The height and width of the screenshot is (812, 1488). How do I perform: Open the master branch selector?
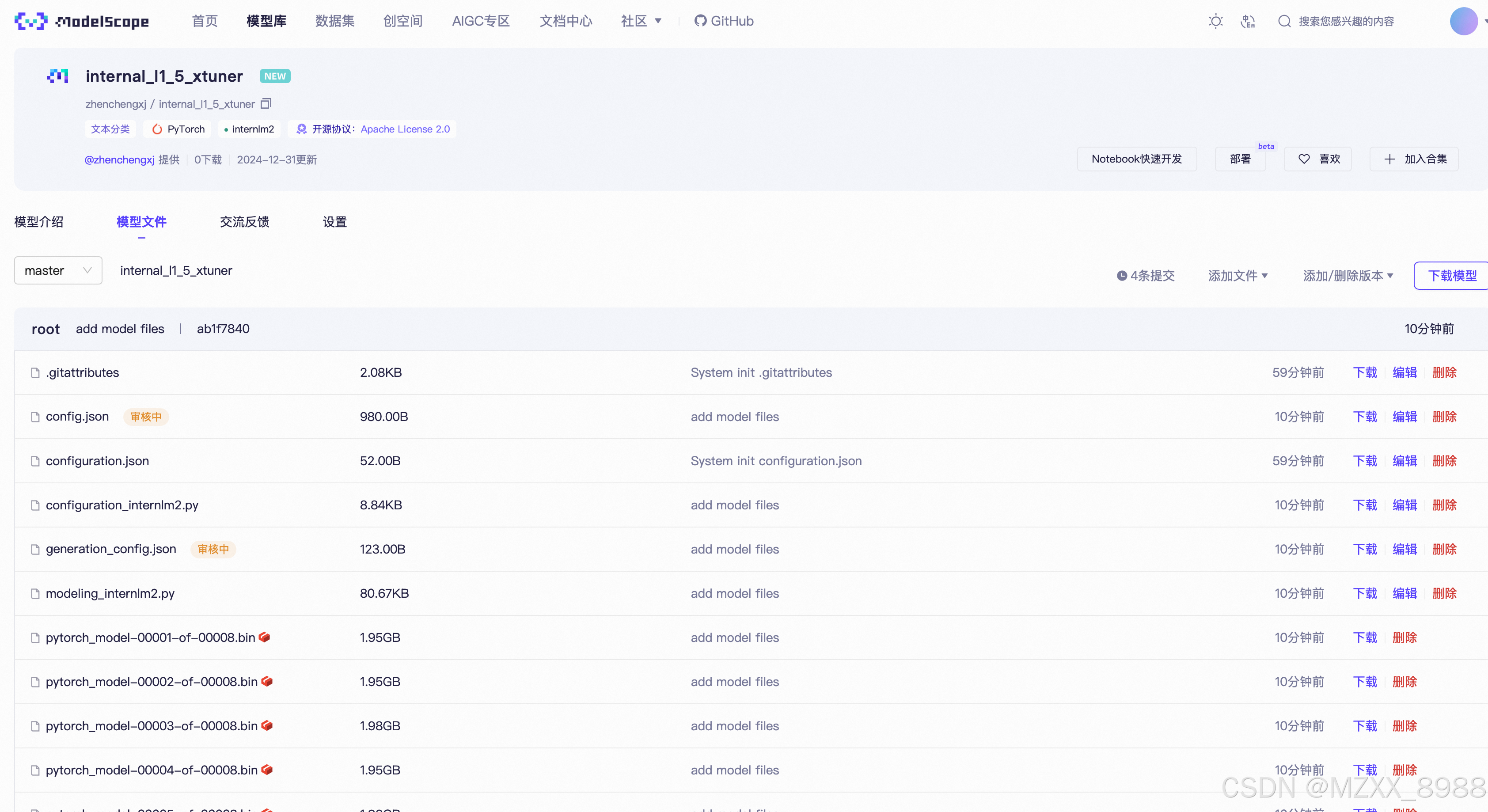point(57,269)
